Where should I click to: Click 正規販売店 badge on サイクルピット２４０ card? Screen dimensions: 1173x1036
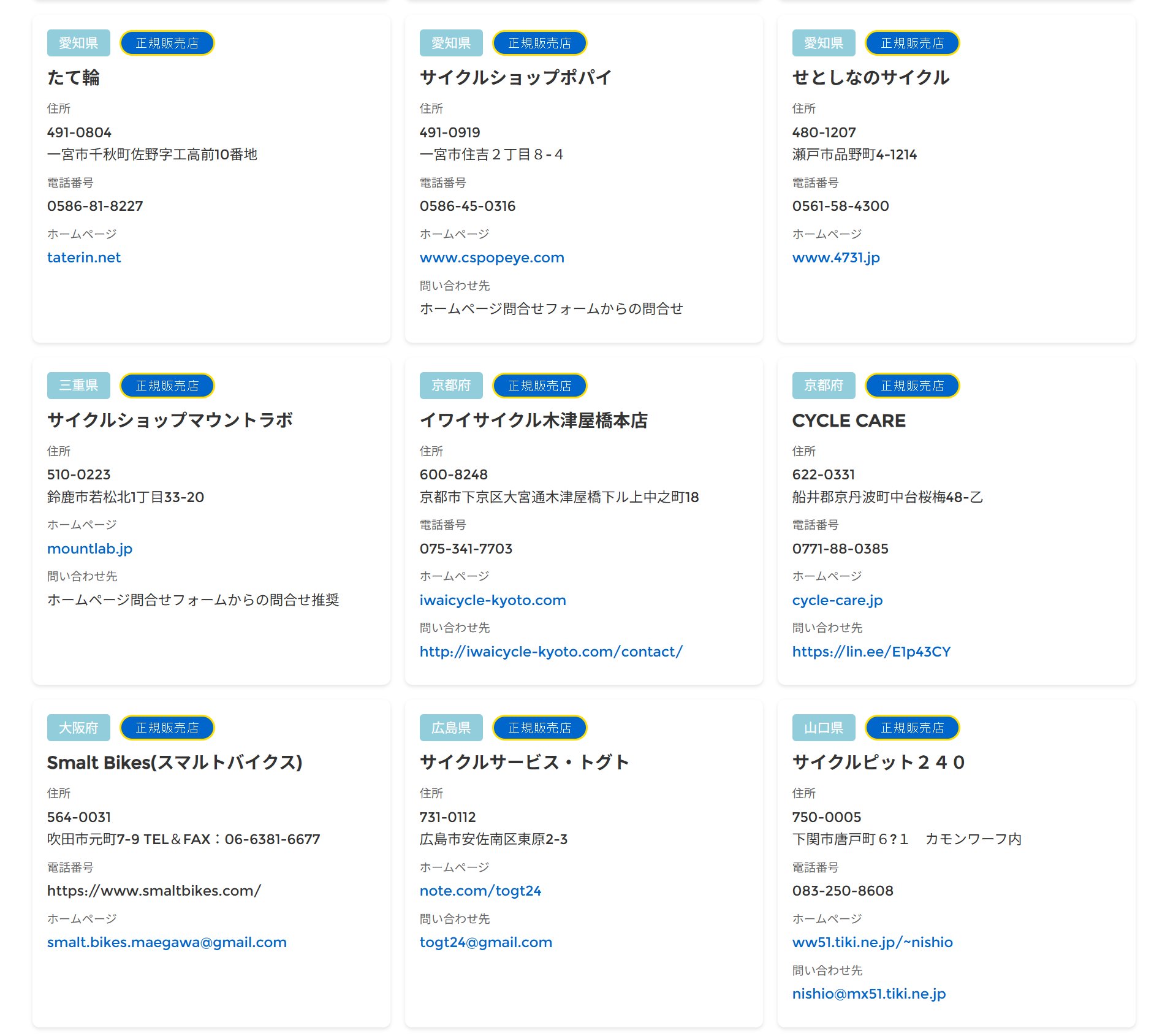tap(913, 728)
